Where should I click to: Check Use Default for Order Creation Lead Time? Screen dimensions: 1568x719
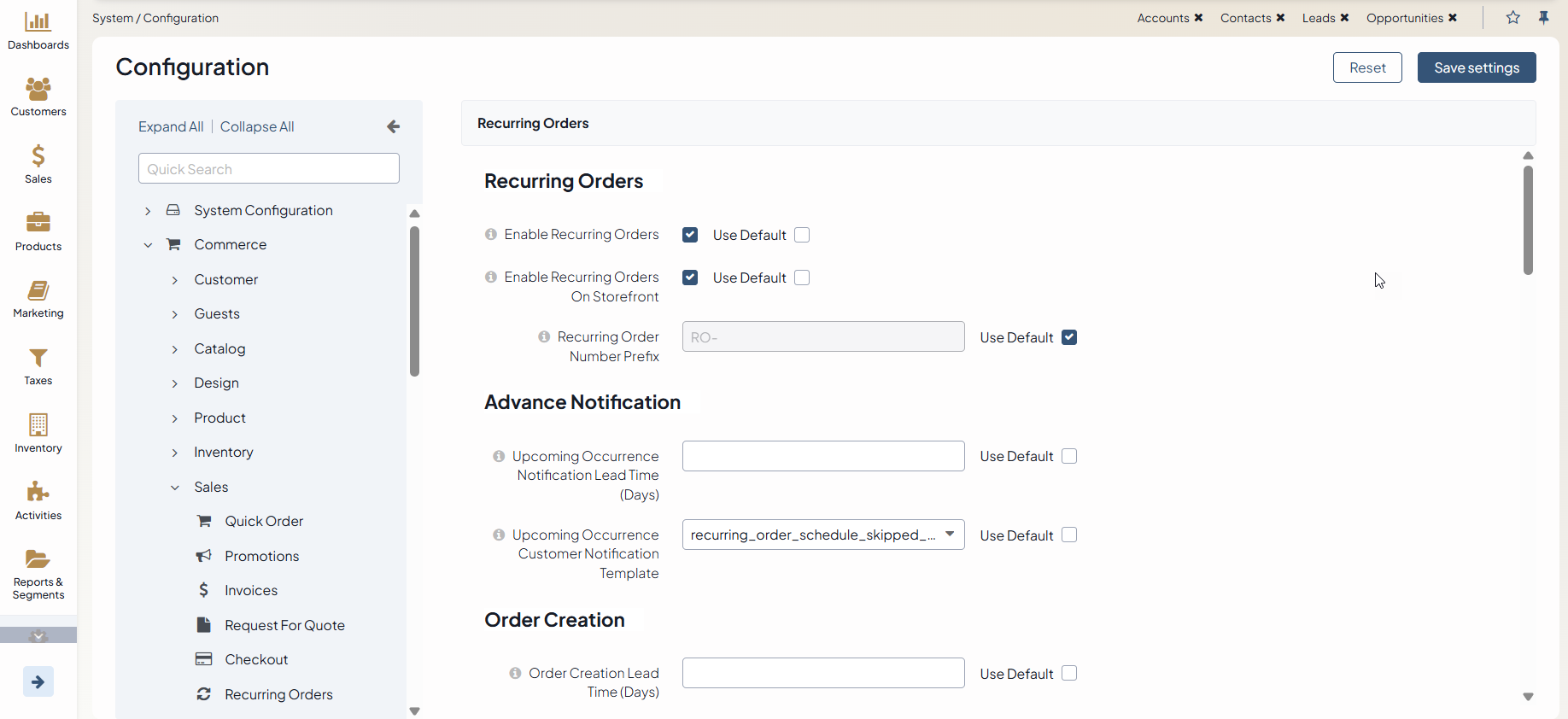coord(1069,674)
